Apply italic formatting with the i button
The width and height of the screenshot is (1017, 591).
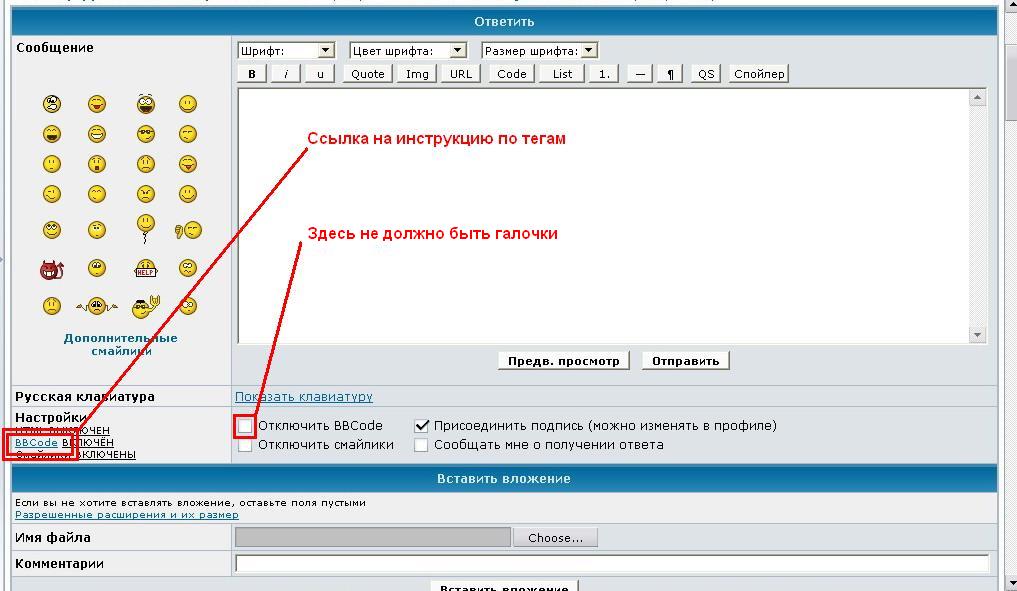pos(286,74)
